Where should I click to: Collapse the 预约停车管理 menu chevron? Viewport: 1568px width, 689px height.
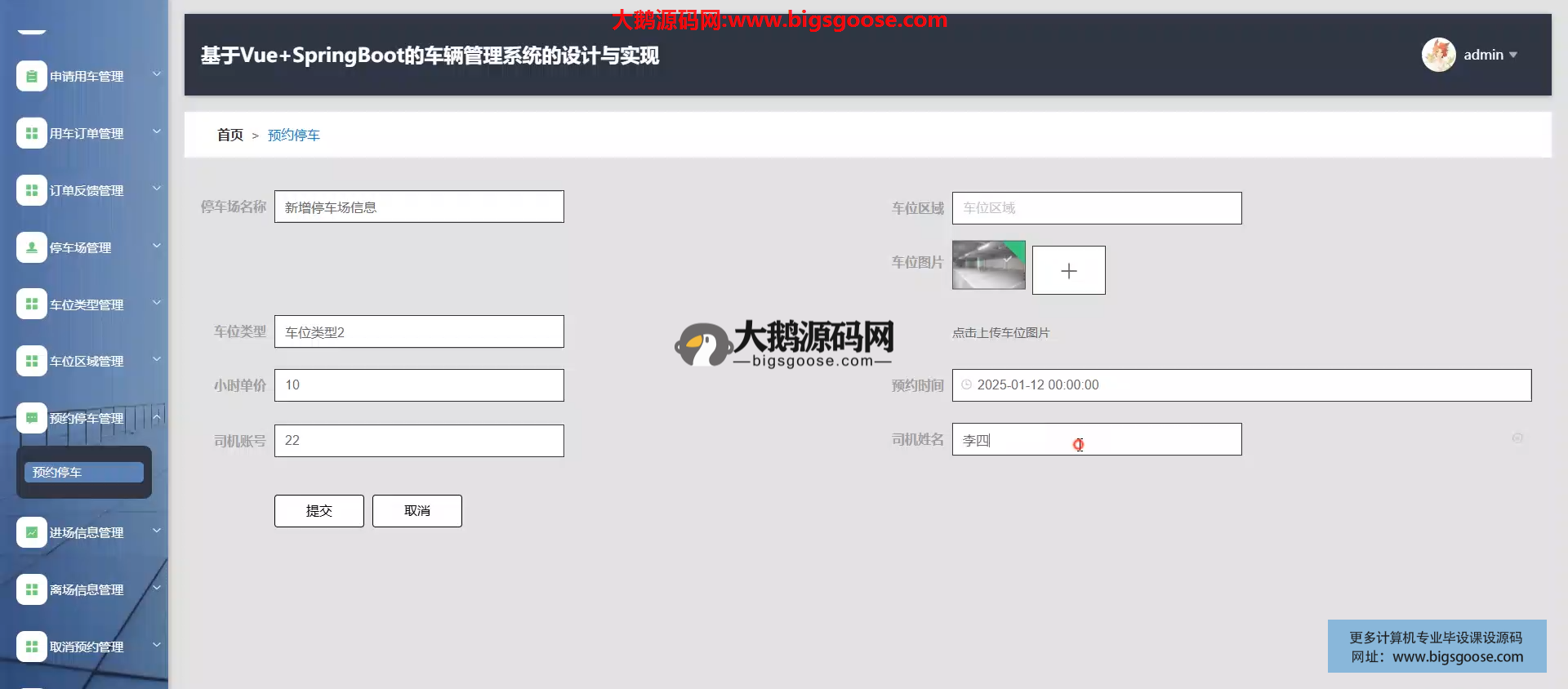157,417
